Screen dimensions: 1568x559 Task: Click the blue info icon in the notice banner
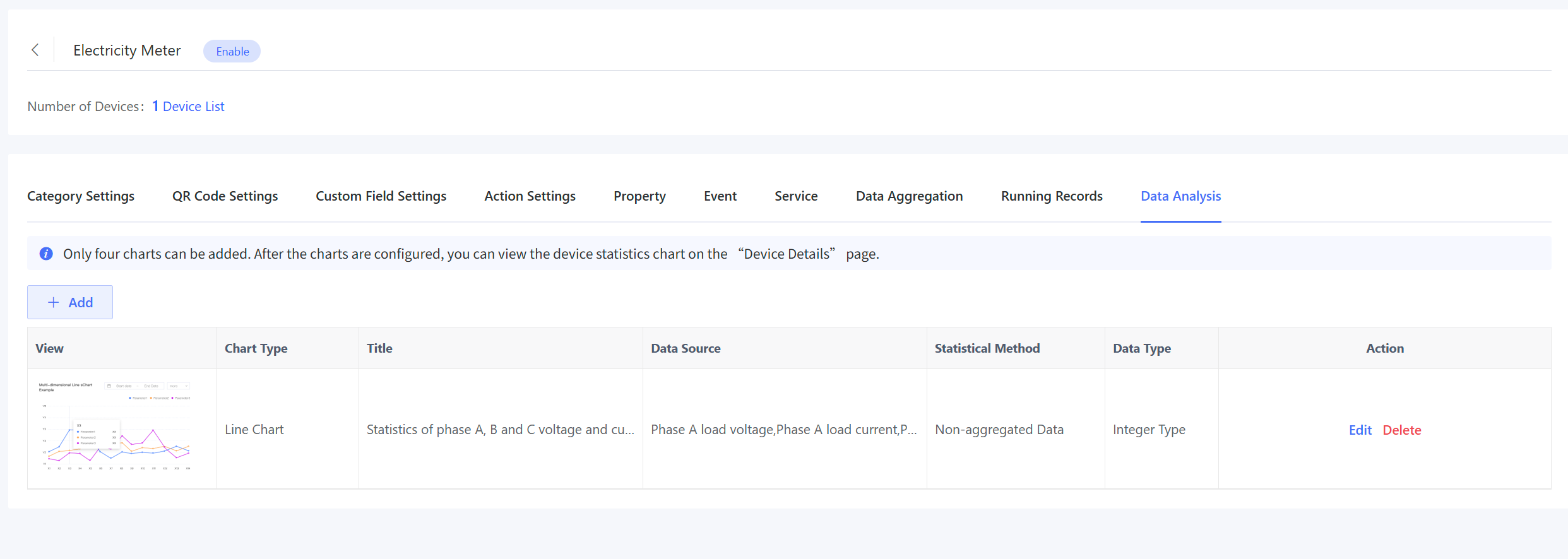point(46,254)
